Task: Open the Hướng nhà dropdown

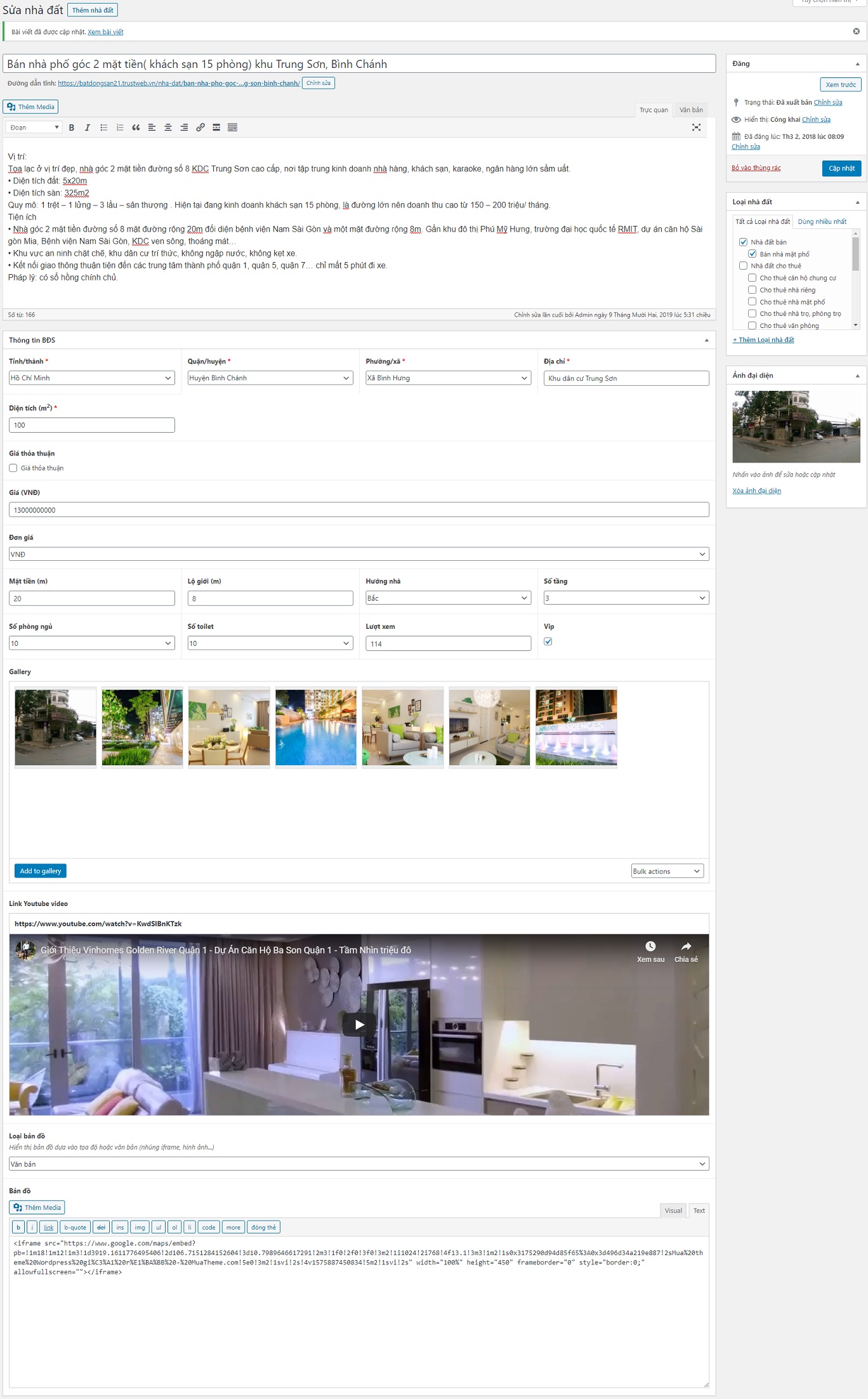Action: (x=448, y=598)
